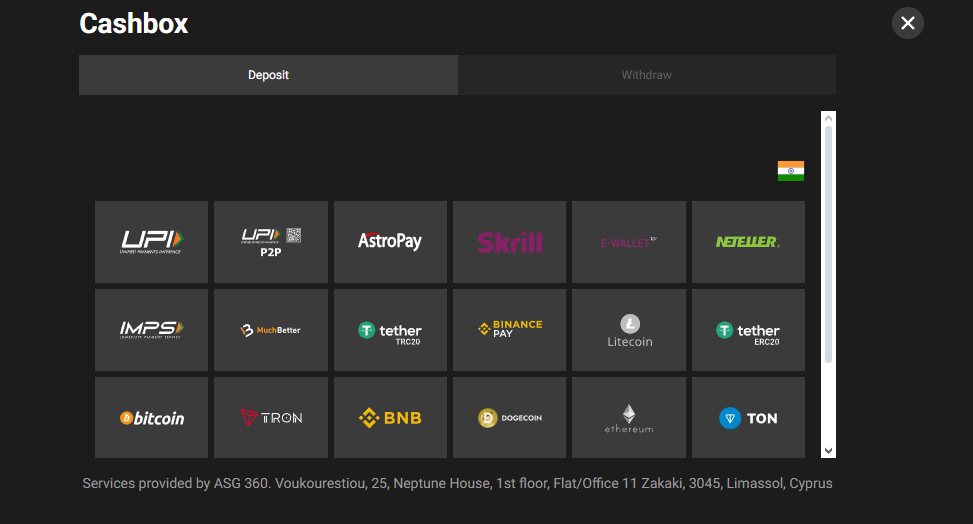Screen dimensions: 973x524
Task: Select the Skrill payment tile
Action: tap(509, 241)
